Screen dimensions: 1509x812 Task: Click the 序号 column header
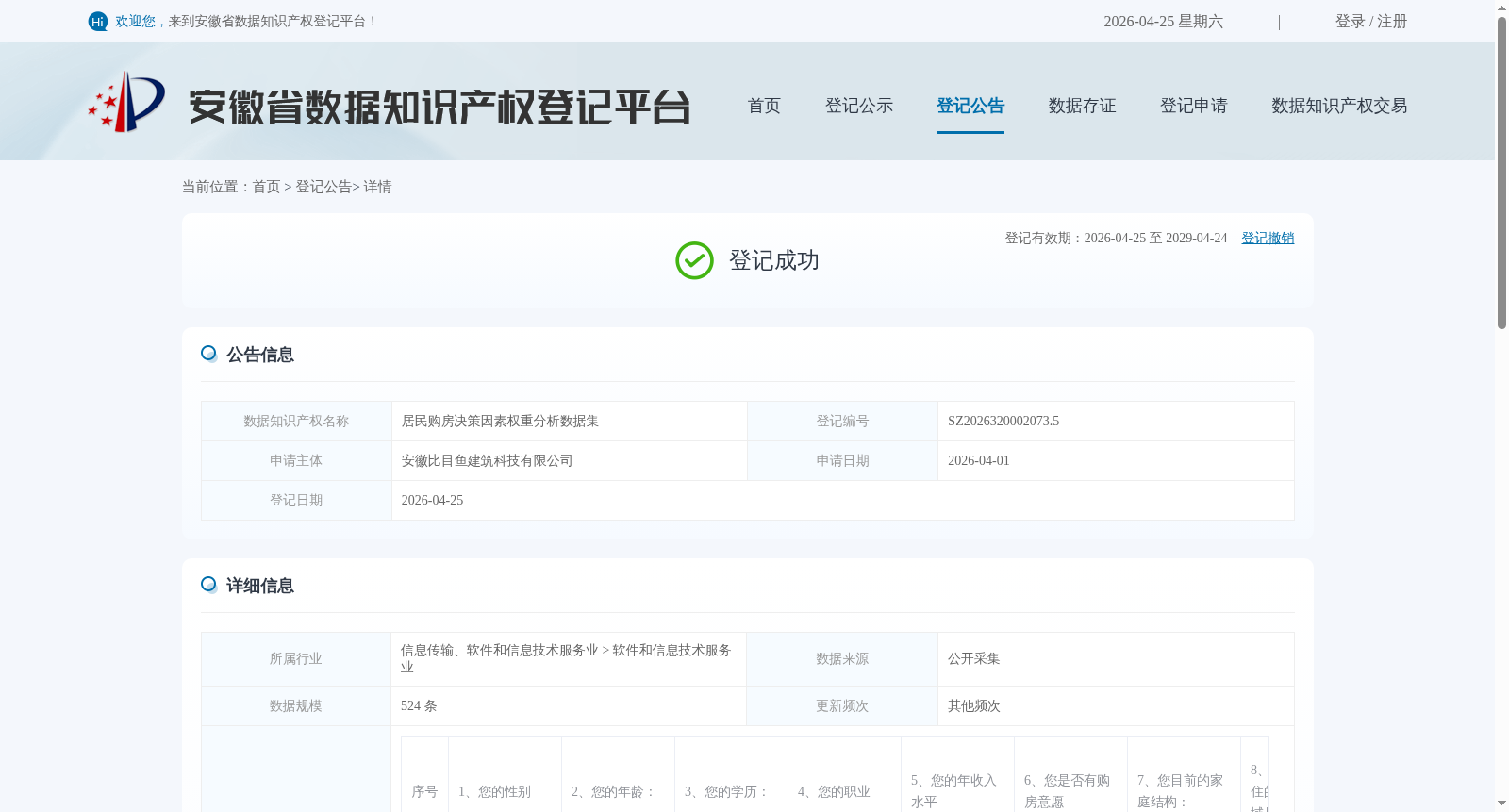(x=424, y=792)
